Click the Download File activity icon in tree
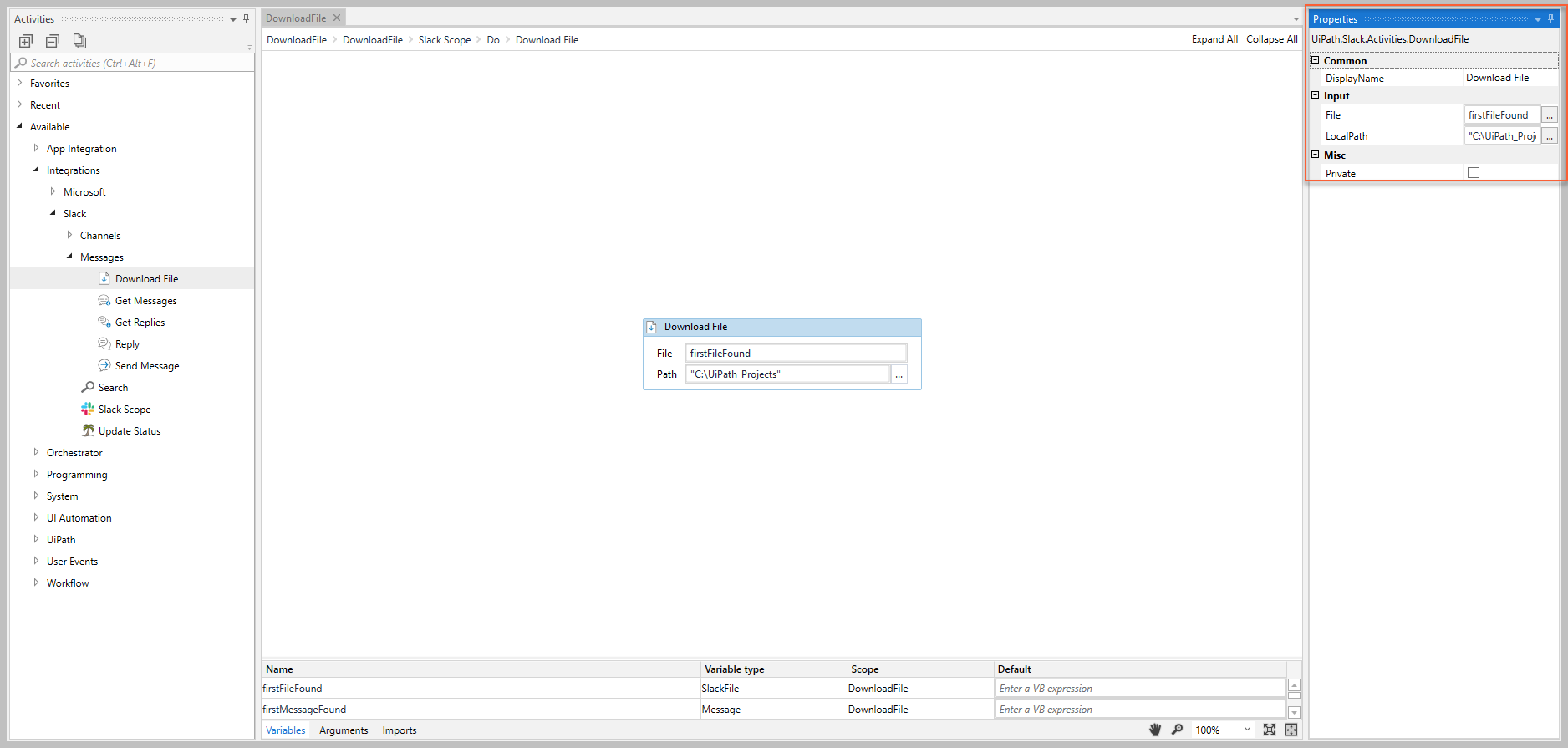This screenshot has height=748, width=1568. 104,278
